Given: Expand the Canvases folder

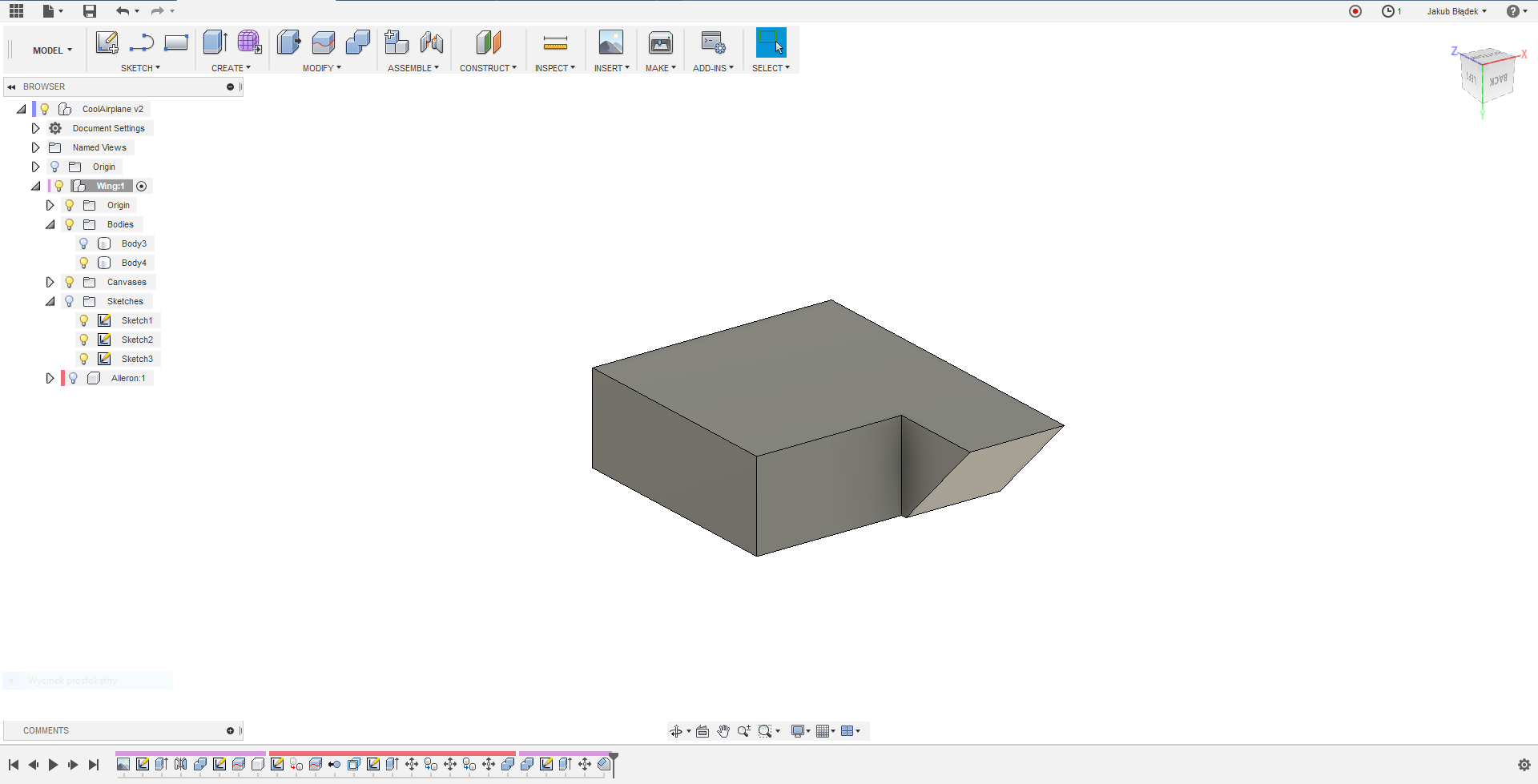Looking at the screenshot, I should click(50, 282).
